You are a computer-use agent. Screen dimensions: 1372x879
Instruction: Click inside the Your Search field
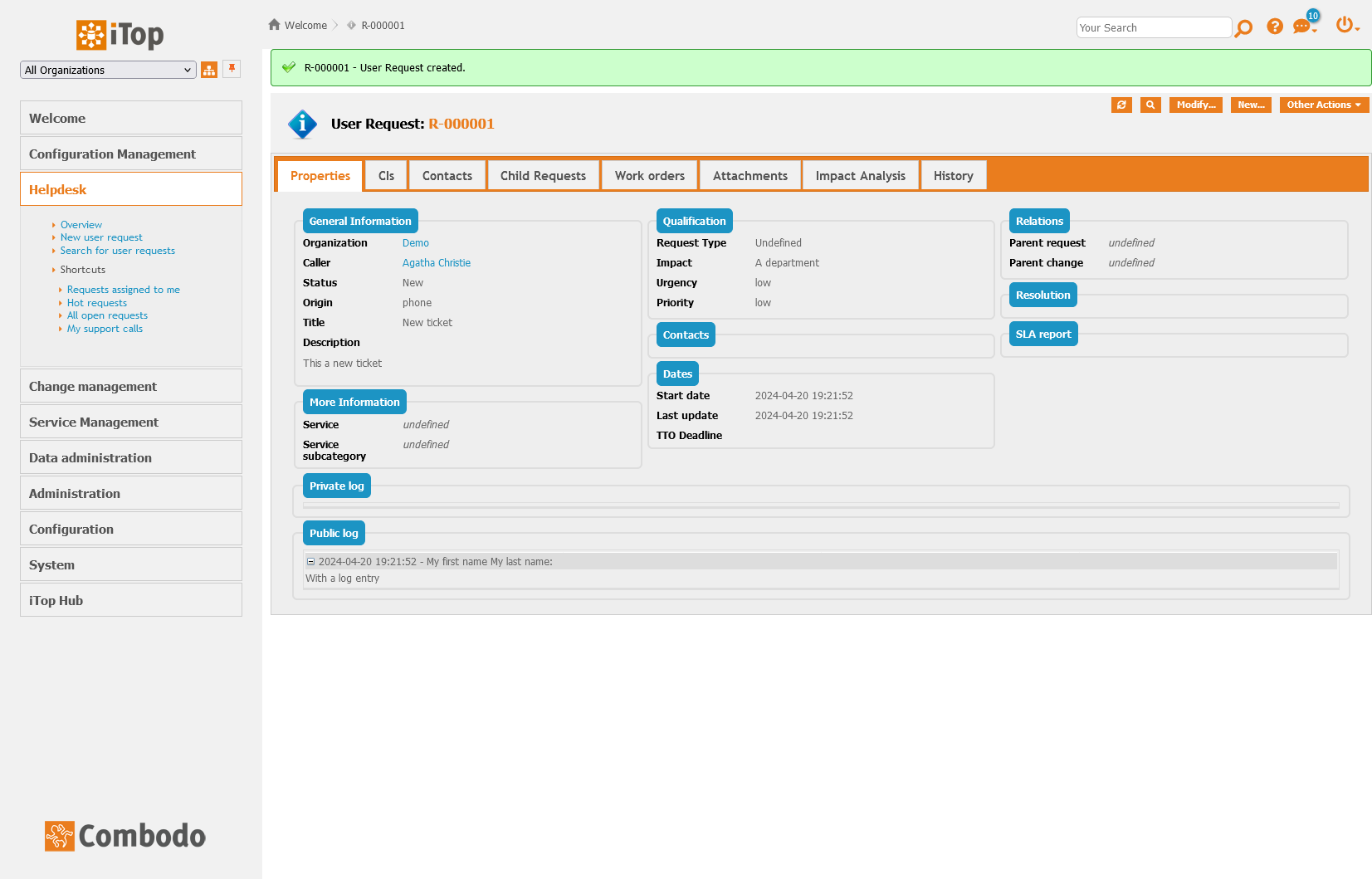pyautogui.click(x=1154, y=27)
